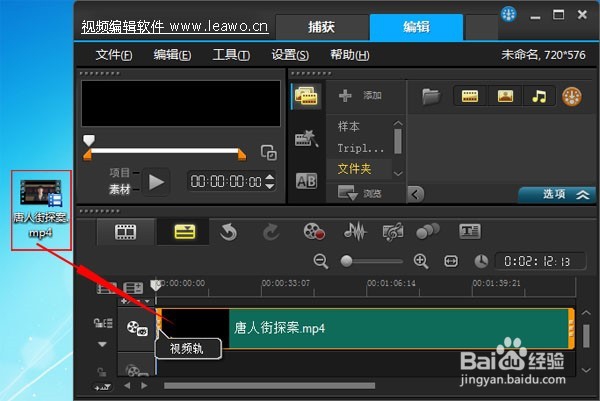
Task: Move library folder list down arrow
Action: [398, 174]
